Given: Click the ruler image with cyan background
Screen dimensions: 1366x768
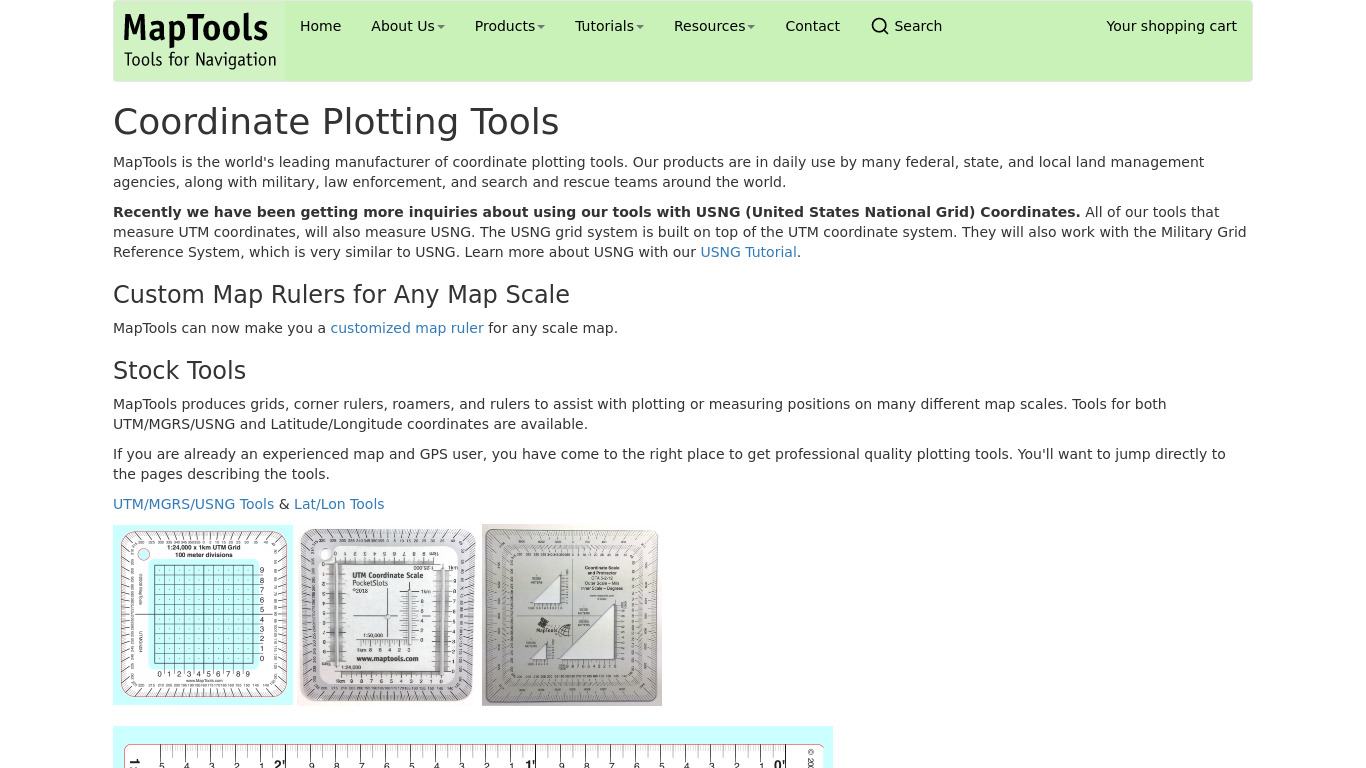Looking at the screenshot, I should pos(473,747).
